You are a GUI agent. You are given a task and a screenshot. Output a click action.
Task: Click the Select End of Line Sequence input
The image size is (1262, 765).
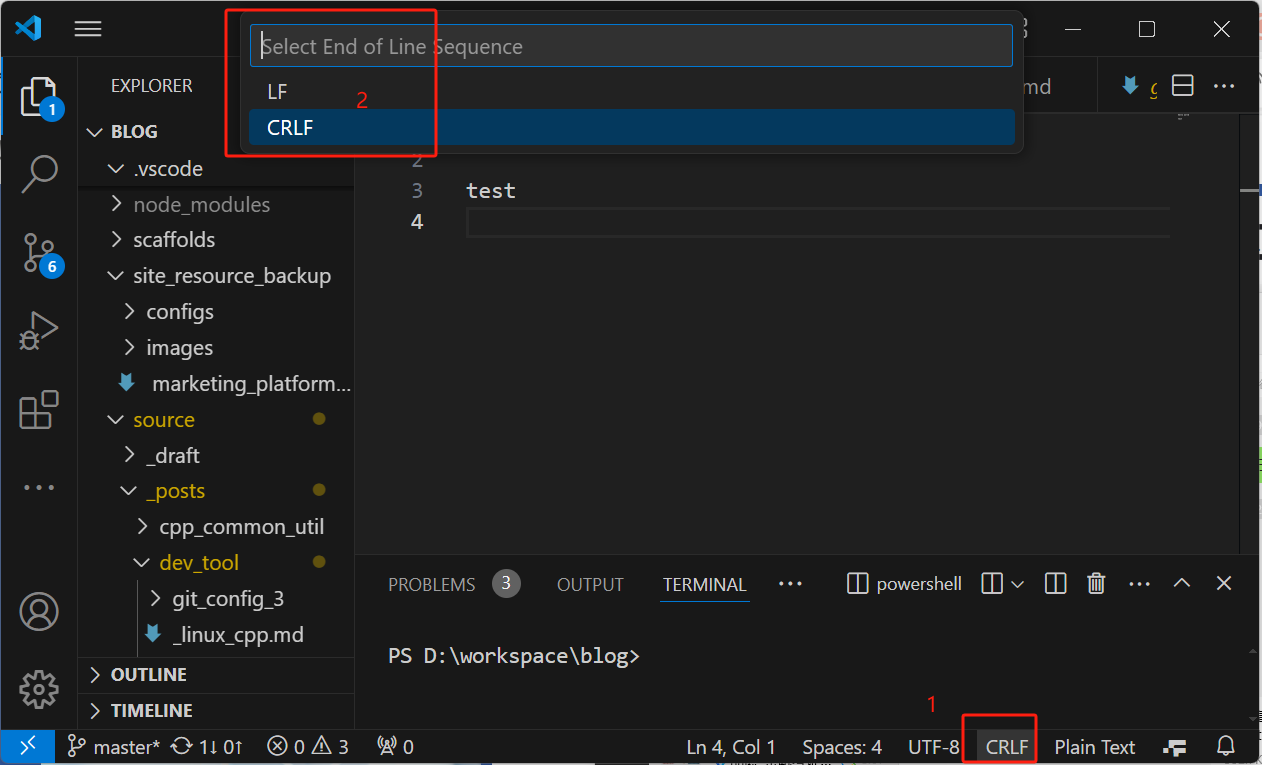631,46
